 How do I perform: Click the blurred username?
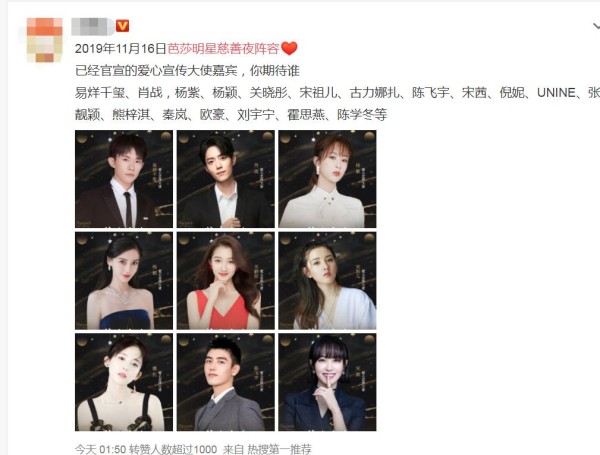pos(93,26)
